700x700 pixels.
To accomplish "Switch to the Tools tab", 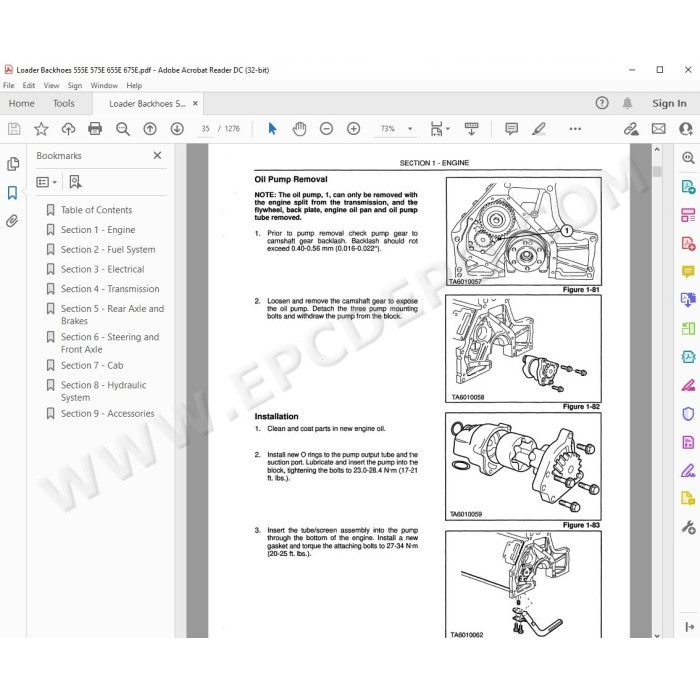I will pos(63,103).
